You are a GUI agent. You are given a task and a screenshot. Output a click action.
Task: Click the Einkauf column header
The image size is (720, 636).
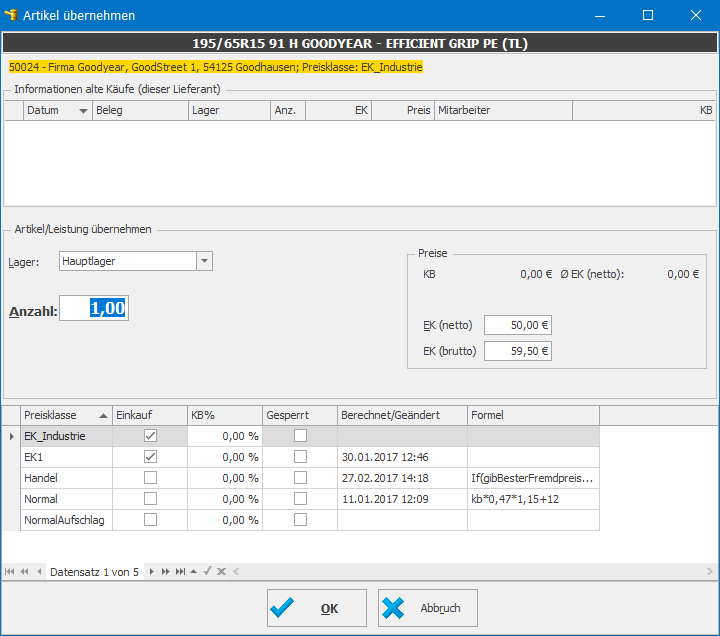tap(150, 415)
